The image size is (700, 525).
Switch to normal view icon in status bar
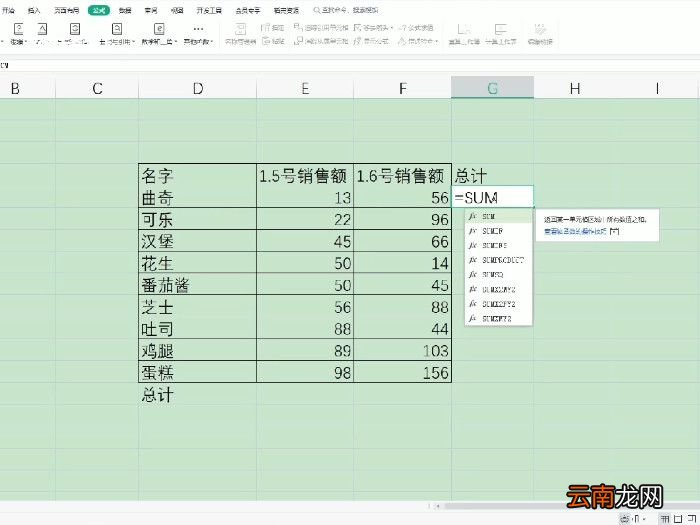[x=665, y=518]
